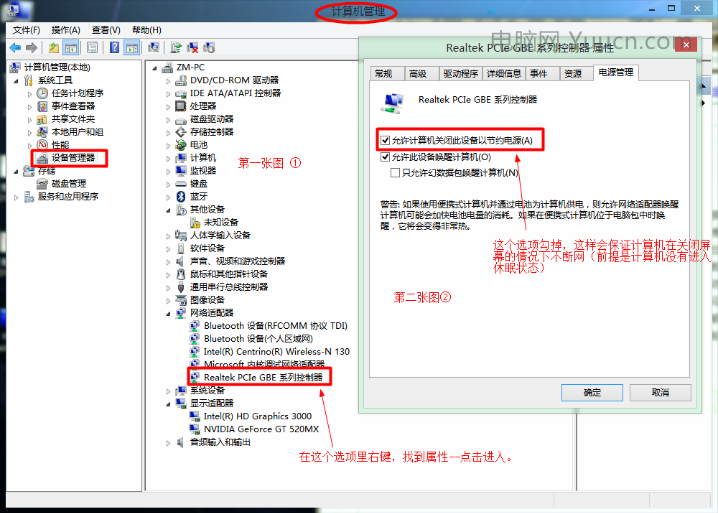Select Bluetooth 设备(个人区域网) entry

click(258, 339)
